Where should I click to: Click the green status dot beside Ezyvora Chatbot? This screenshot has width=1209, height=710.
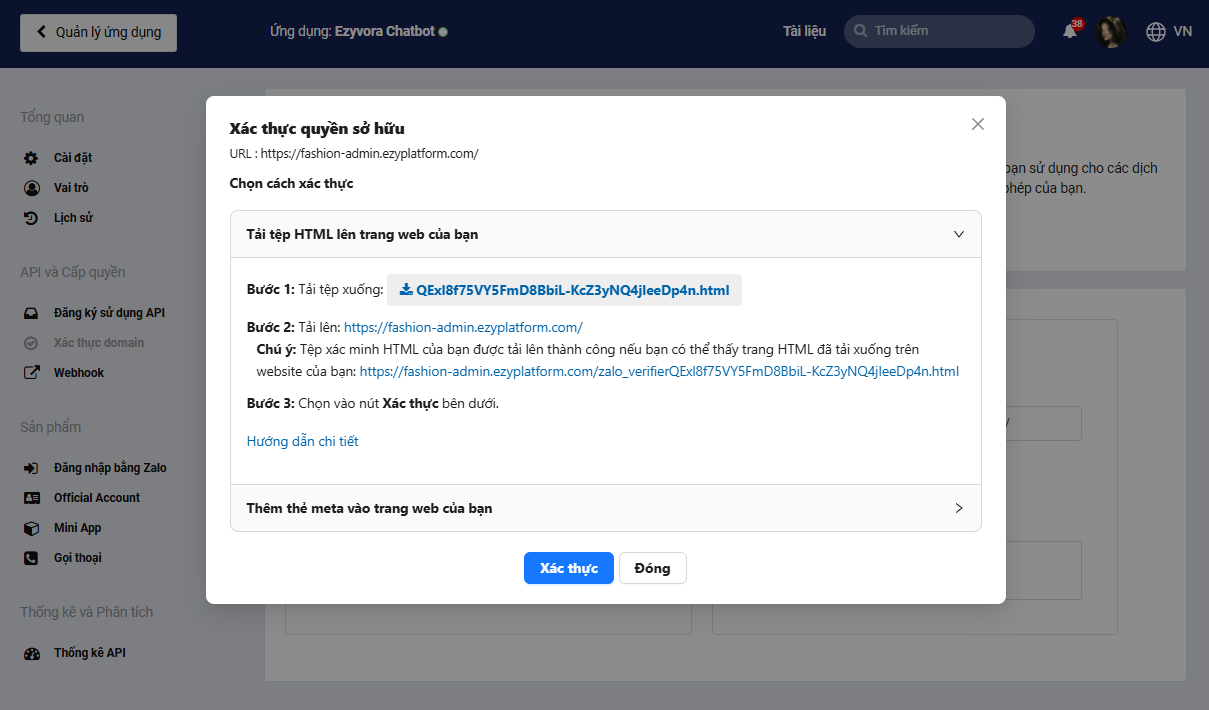(x=443, y=32)
